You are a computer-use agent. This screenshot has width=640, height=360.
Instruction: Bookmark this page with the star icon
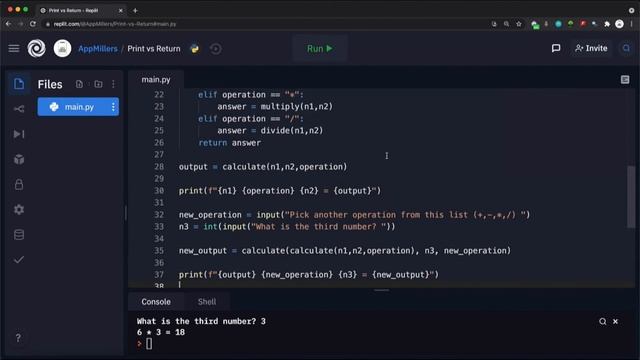coord(519,24)
